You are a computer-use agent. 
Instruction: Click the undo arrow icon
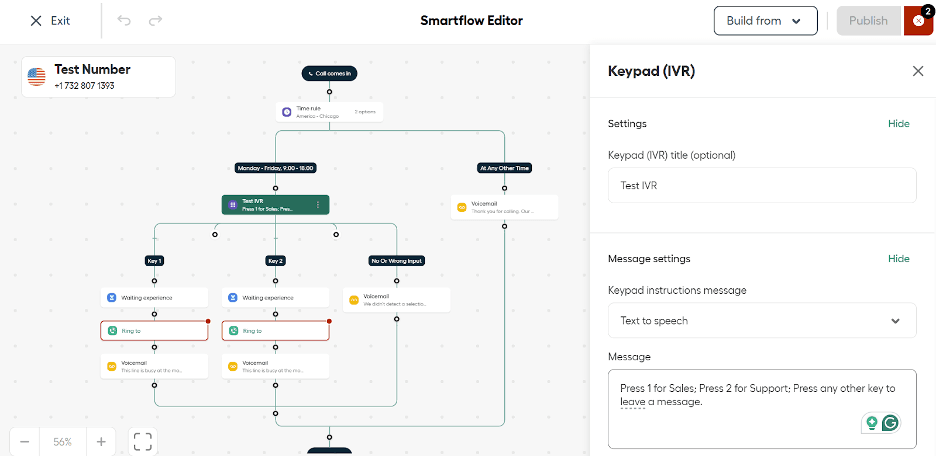[x=124, y=21]
